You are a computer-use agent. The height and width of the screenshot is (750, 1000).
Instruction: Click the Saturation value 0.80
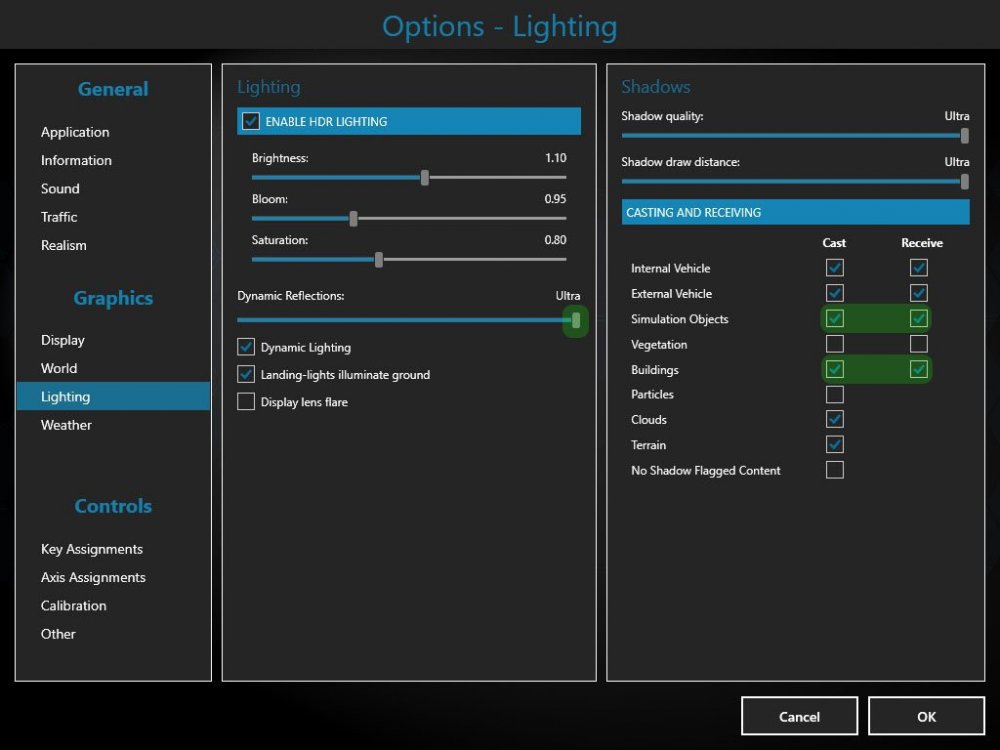555,240
